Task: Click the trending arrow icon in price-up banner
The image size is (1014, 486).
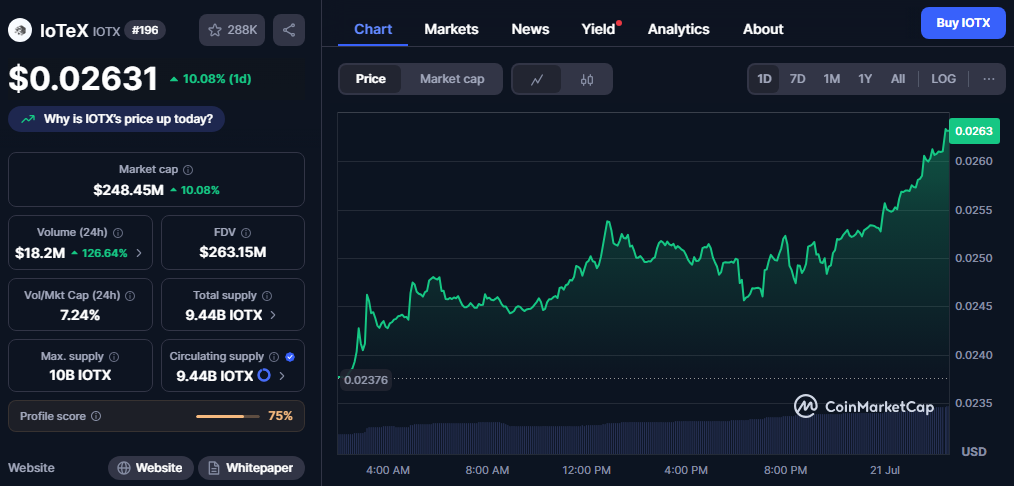Action: point(28,120)
